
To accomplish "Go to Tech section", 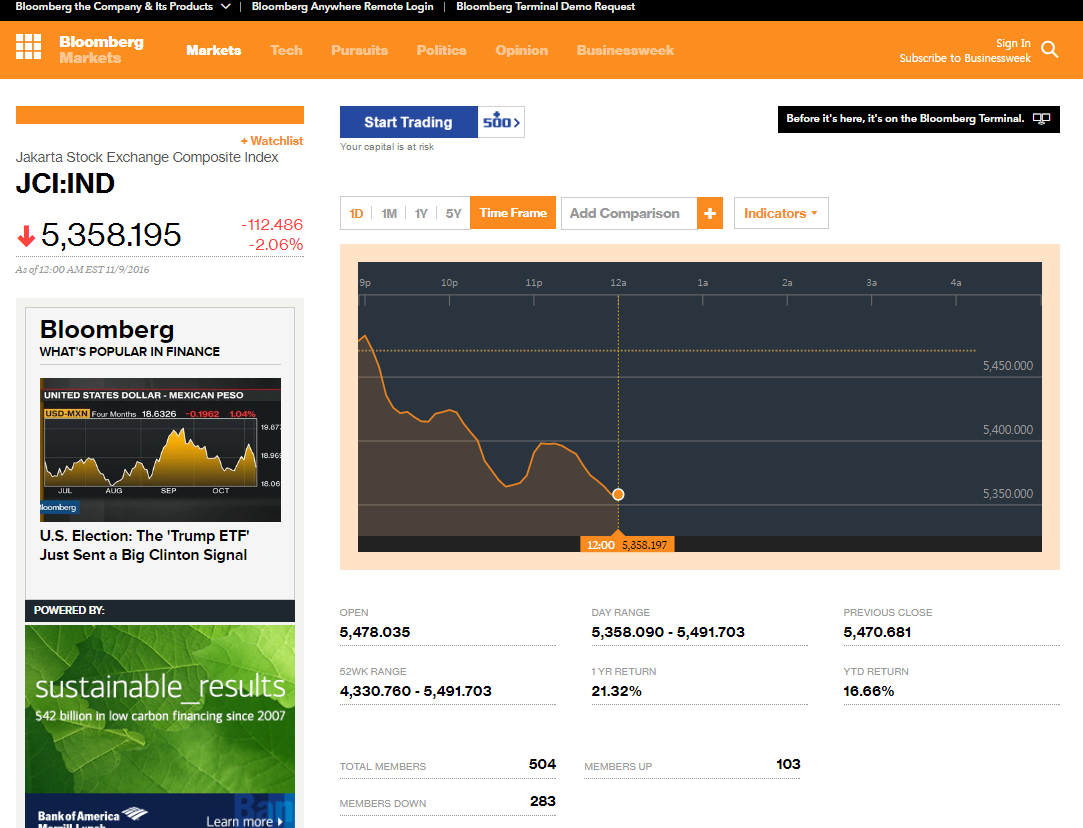I will [286, 50].
